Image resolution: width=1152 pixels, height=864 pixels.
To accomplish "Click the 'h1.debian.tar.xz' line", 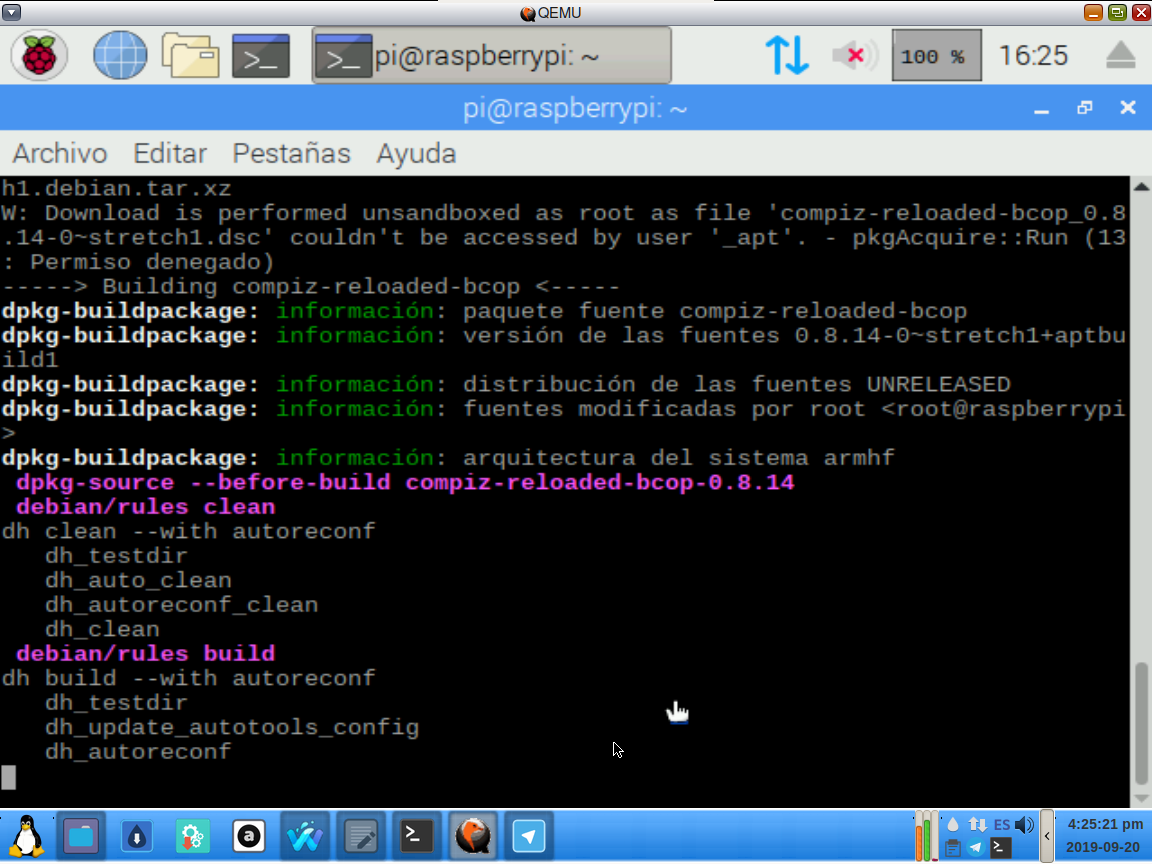I will coord(116,189).
